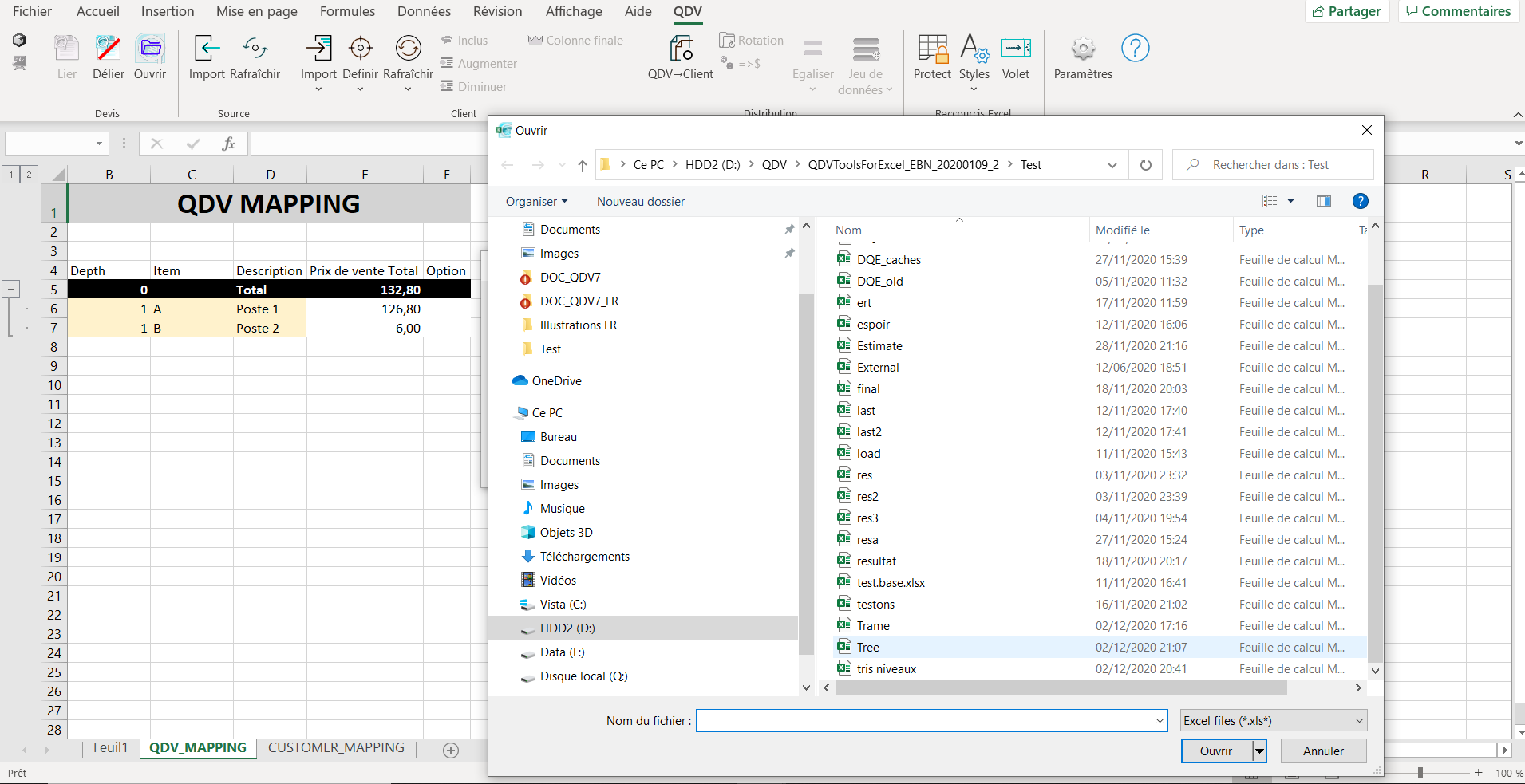
Task: Open Name Box dropdown arrow
Action: (x=100, y=144)
